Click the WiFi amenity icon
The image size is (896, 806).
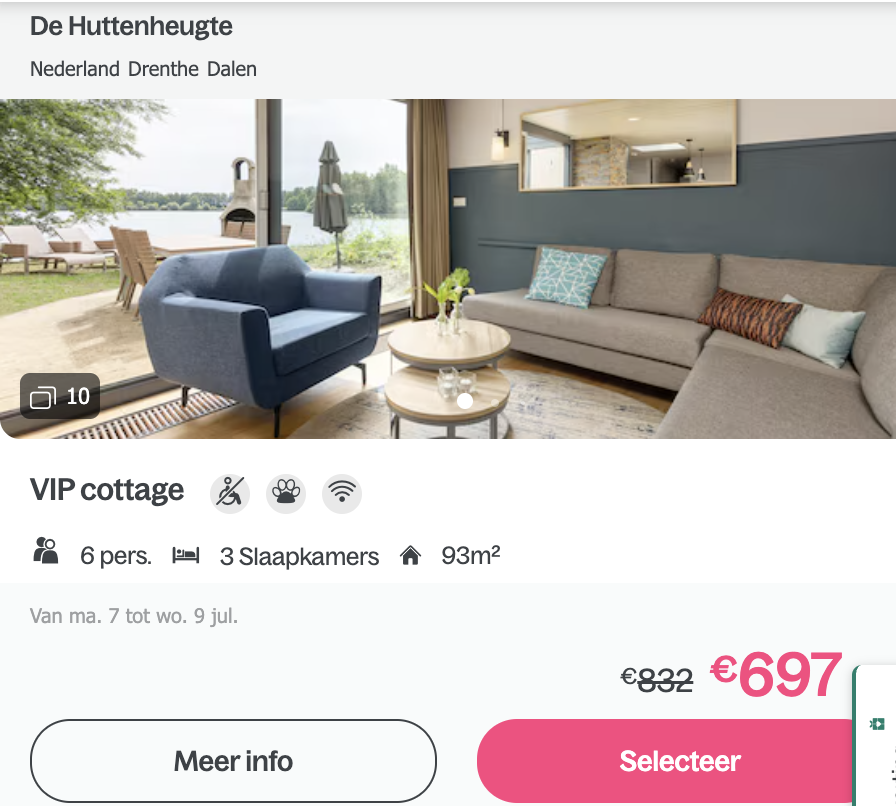click(342, 493)
